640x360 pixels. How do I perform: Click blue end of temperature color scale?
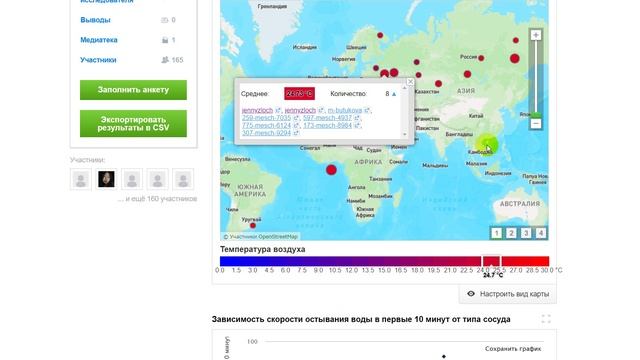[224, 261]
